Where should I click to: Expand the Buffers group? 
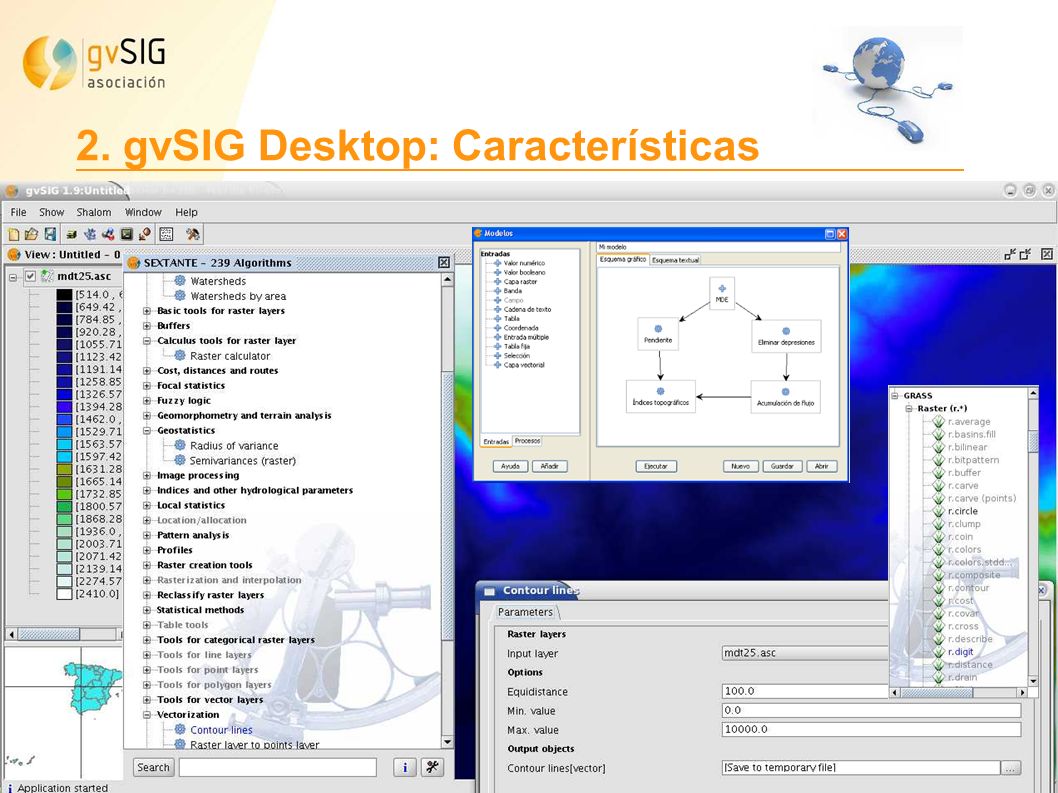pos(146,326)
